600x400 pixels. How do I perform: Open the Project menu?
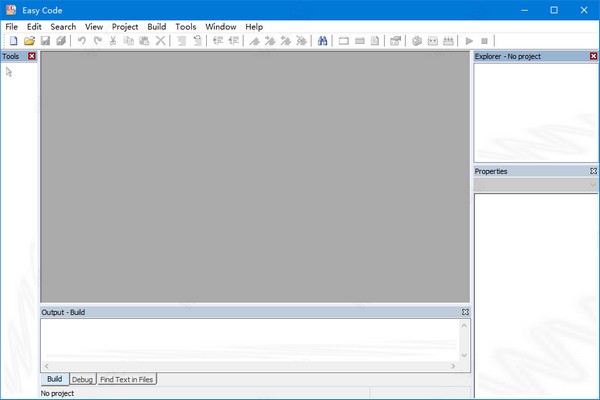point(125,26)
